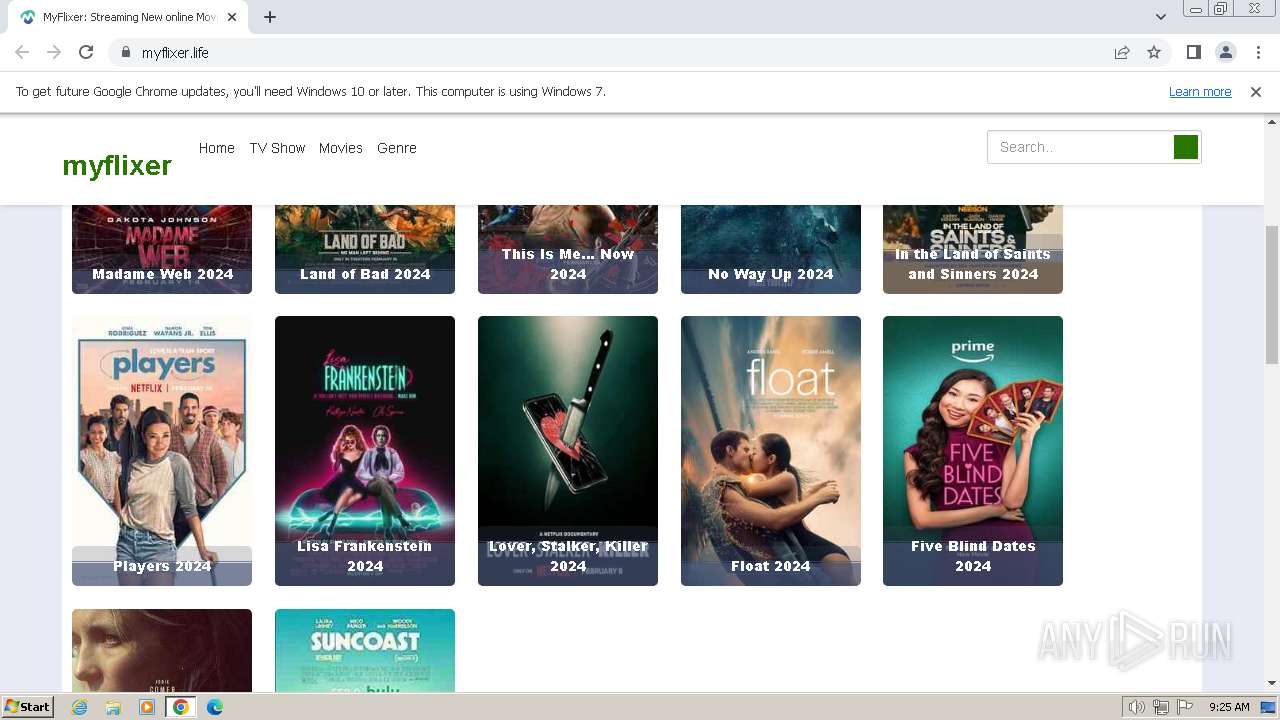Open the Float 2024 movie poster
1280x720 pixels.
click(771, 451)
